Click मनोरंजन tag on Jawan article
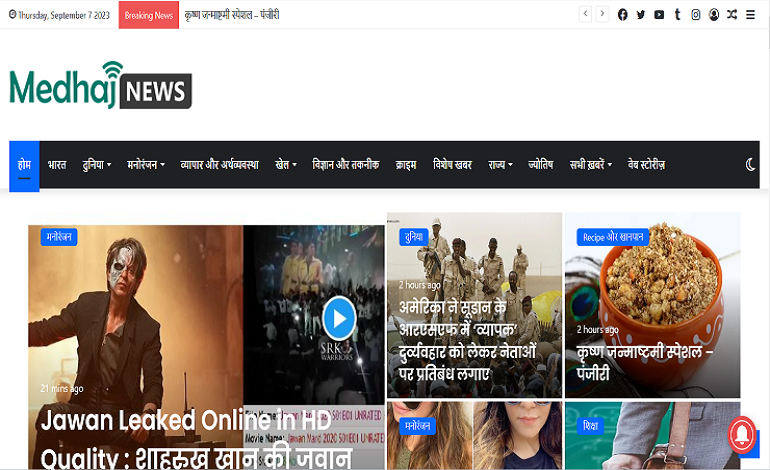Screen dimensions: 770x470 pyautogui.click(x=59, y=237)
